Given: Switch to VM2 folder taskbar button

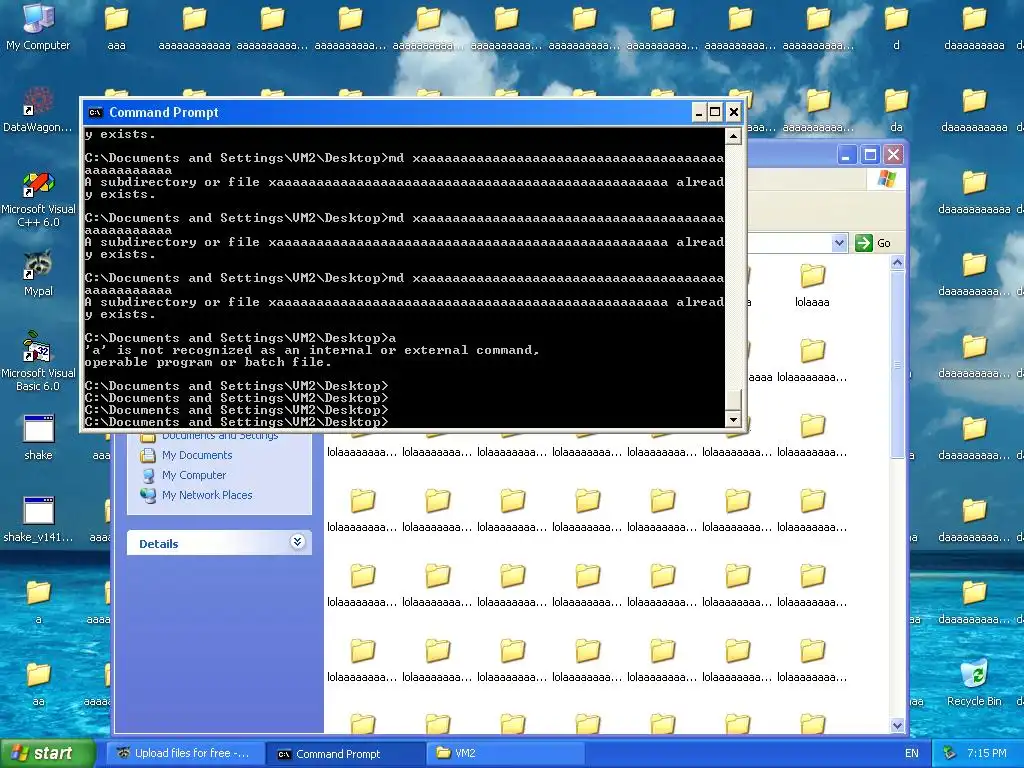Looking at the screenshot, I should tap(506, 754).
